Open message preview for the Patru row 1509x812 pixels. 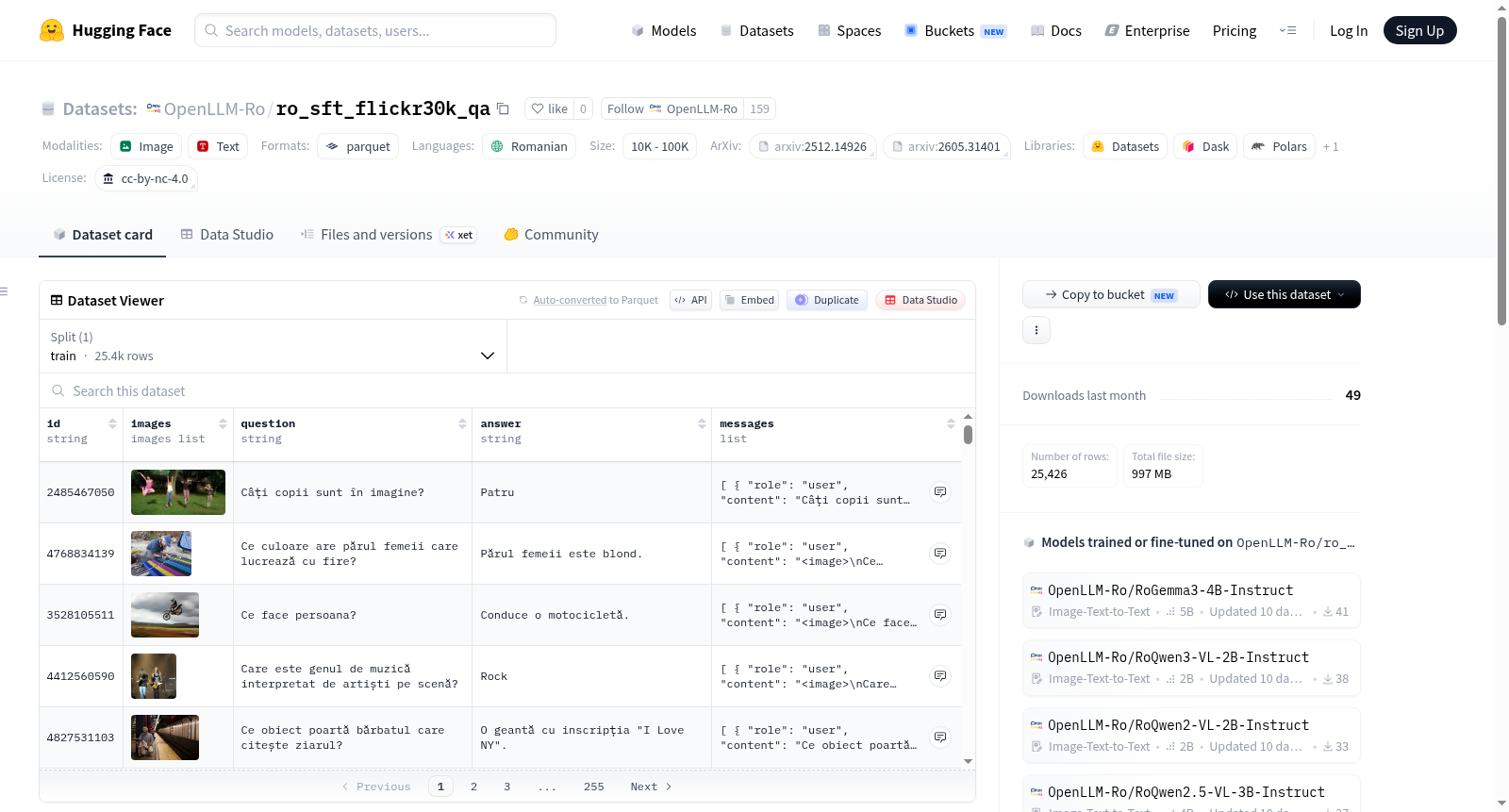pos(940,492)
